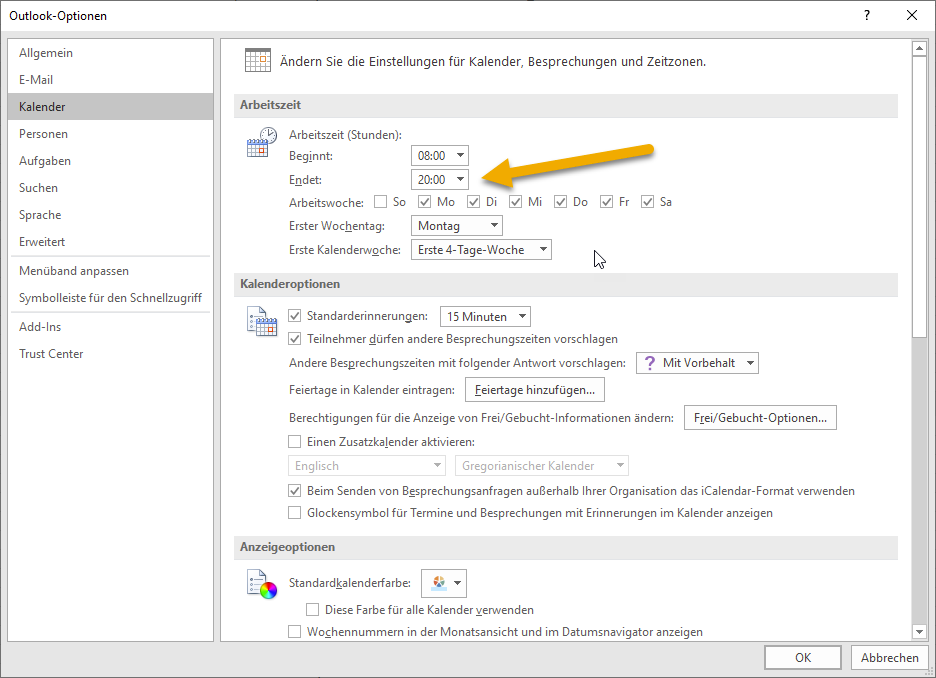The image size is (936, 678).
Task: Open the Beginnt time dropdown
Action: (440, 156)
